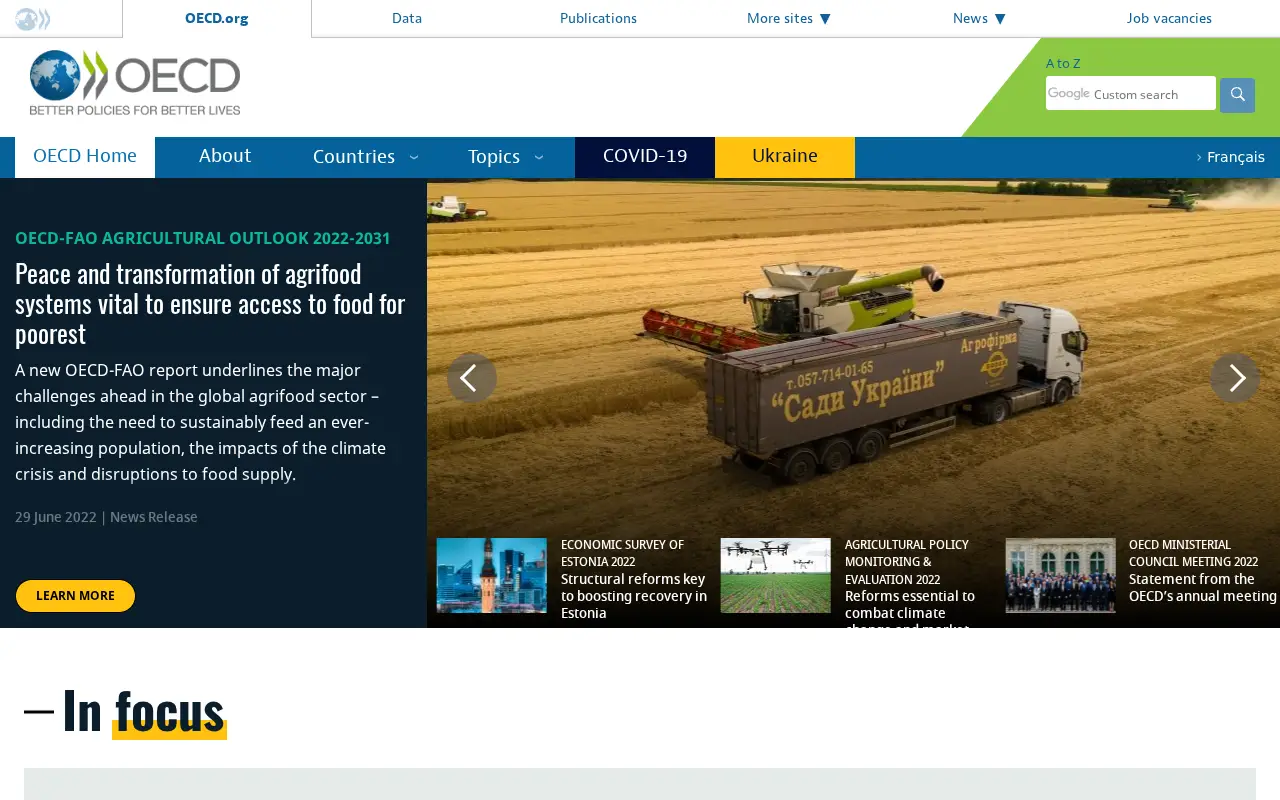This screenshot has height=800, width=1280.
Task: Open the OECD logo homepage link
Action: [135, 83]
